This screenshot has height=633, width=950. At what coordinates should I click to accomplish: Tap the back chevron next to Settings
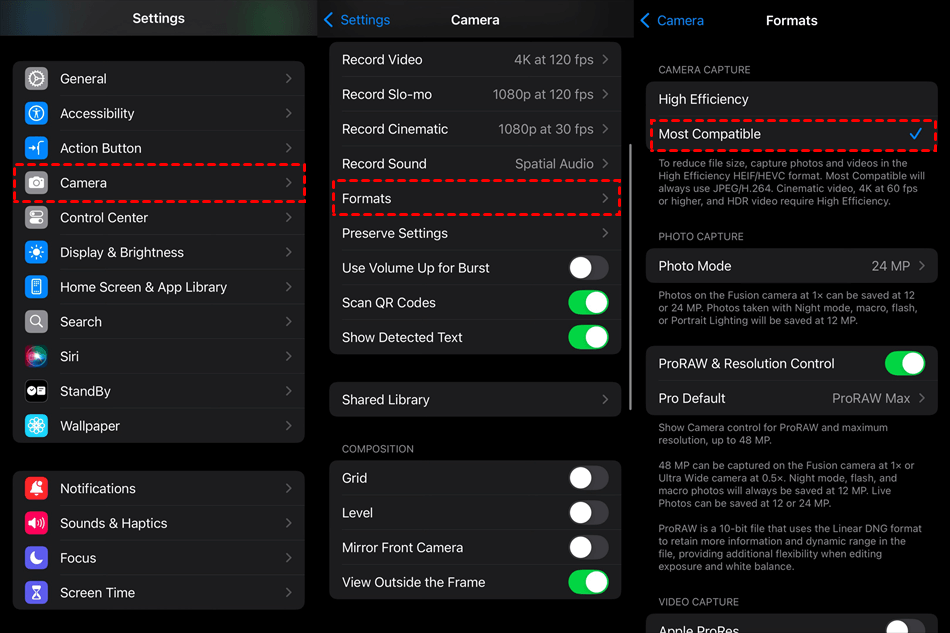coord(328,20)
